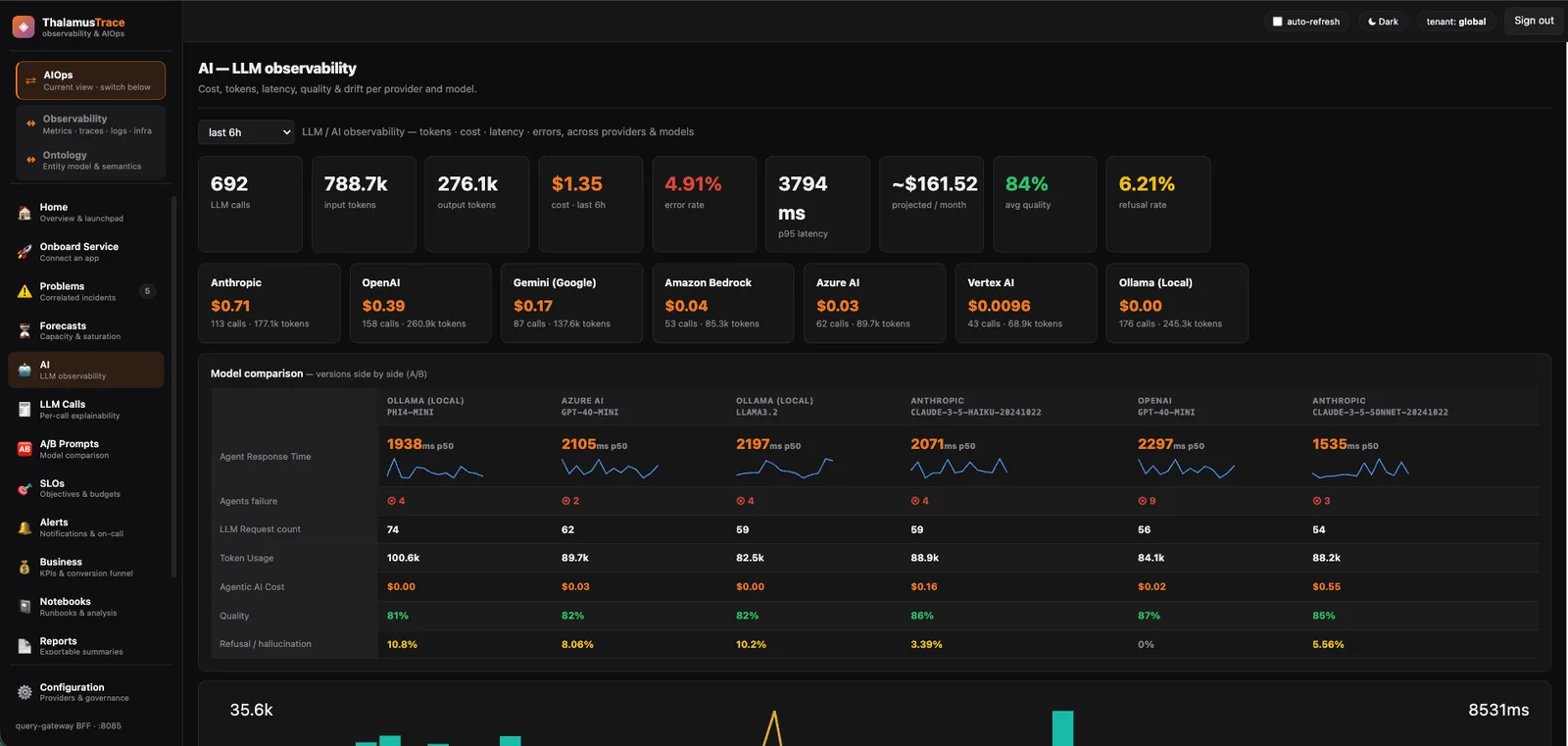The image size is (1568, 746).
Task: Click the Alerts bell icon
Action: 24,527
